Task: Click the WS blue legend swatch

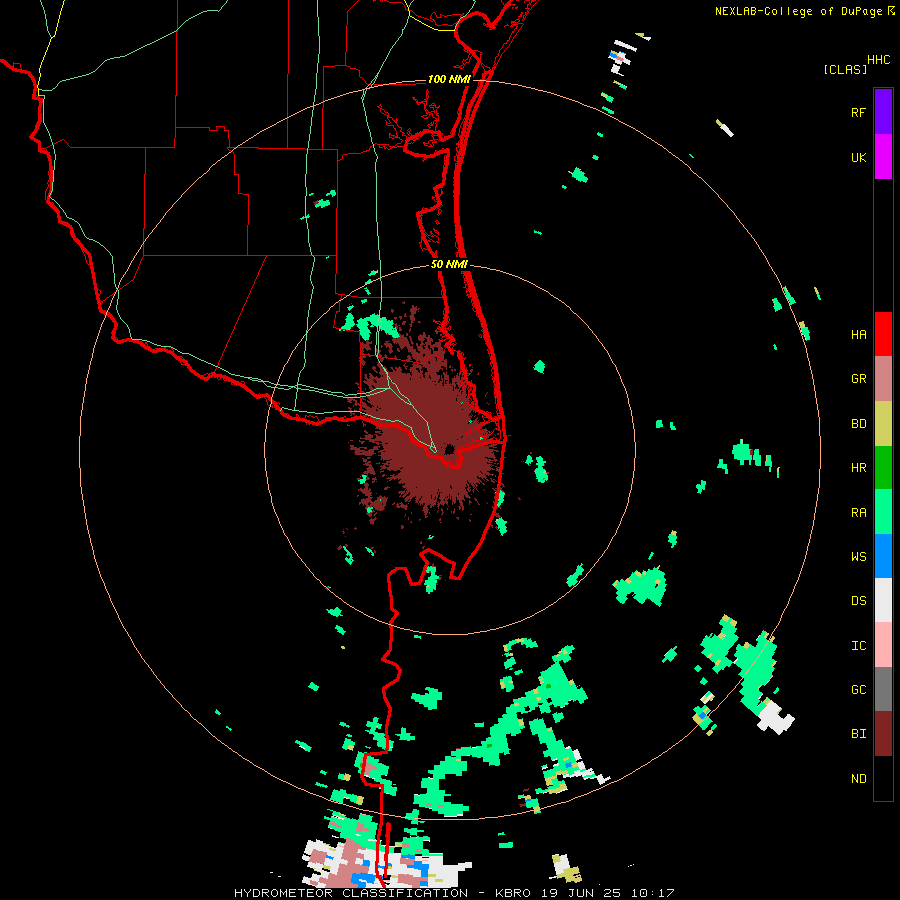Action: click(883, 556)
